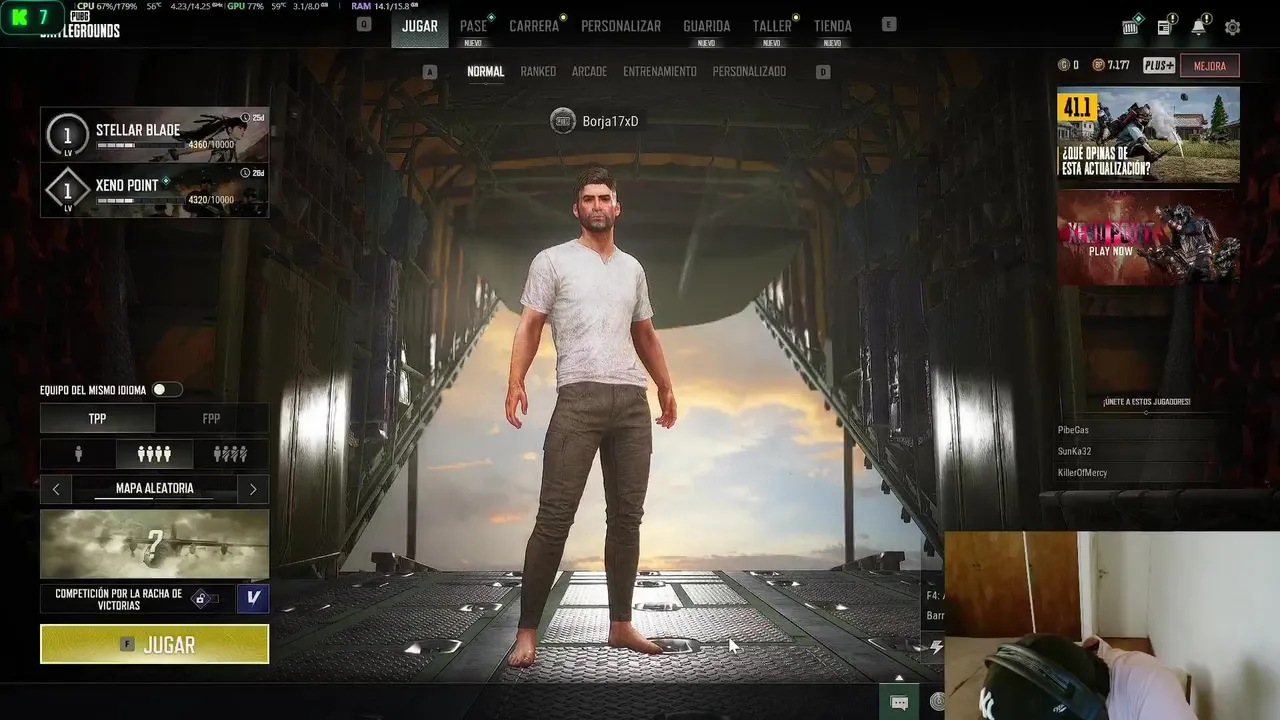Switch to ENTRENAMIENTO mode
The image size is (1280, 720).
click(x=660, y=72)
